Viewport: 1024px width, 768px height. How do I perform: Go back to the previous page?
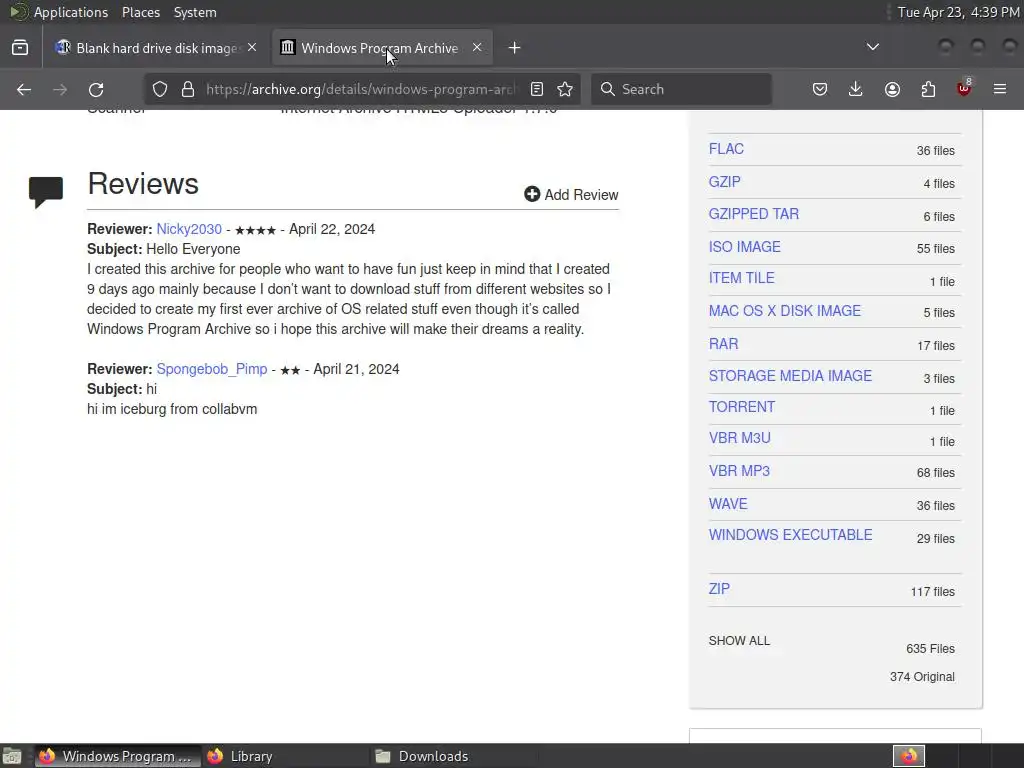[x=24, y=89]
